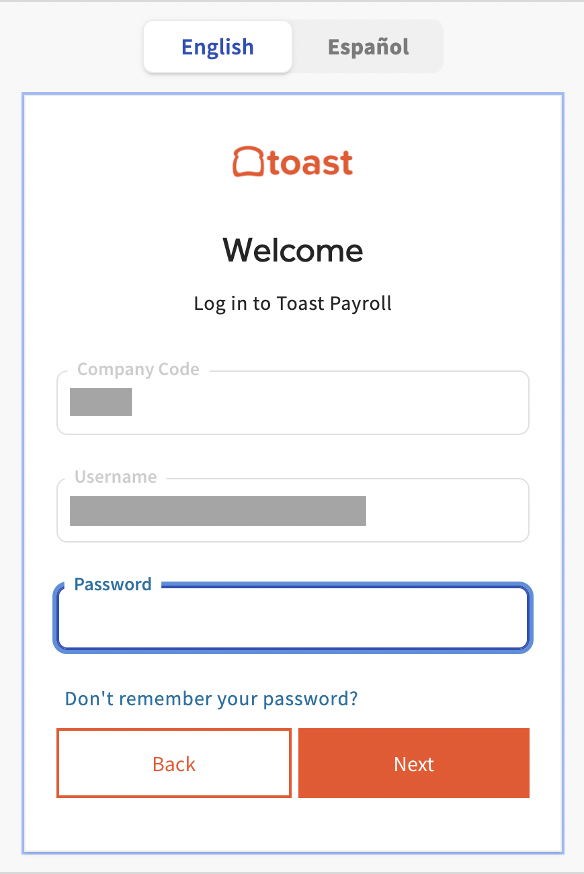Click the "Log in to Toast Payroll" text
This screenshot has width=584, height=874.
click(292, 303)
